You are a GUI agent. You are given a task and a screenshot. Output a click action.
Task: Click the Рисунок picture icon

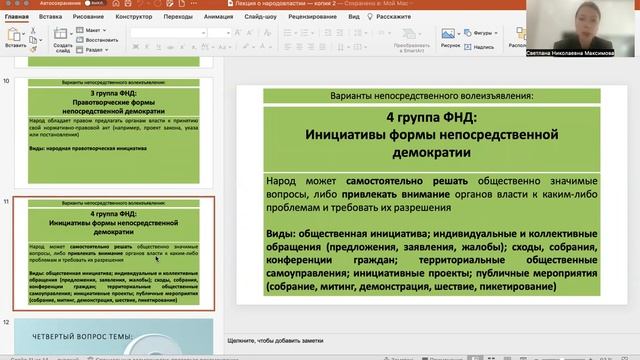[x=448, y=34]
